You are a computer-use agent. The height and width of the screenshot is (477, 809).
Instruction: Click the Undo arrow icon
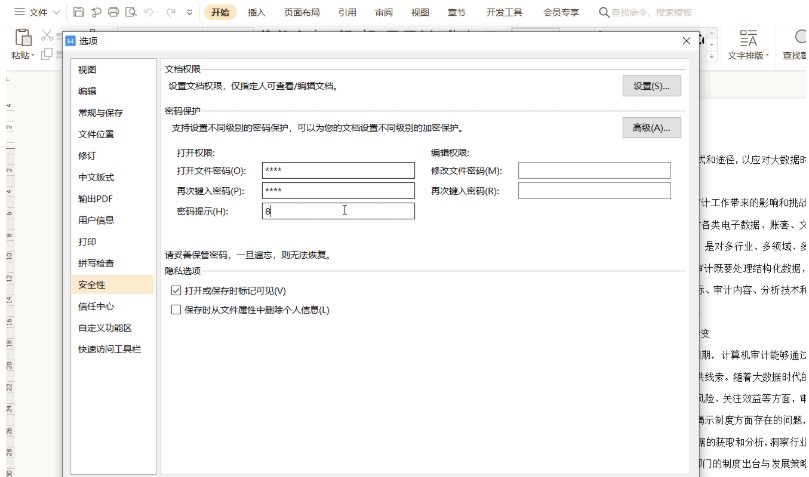click(x=148, y=12)
